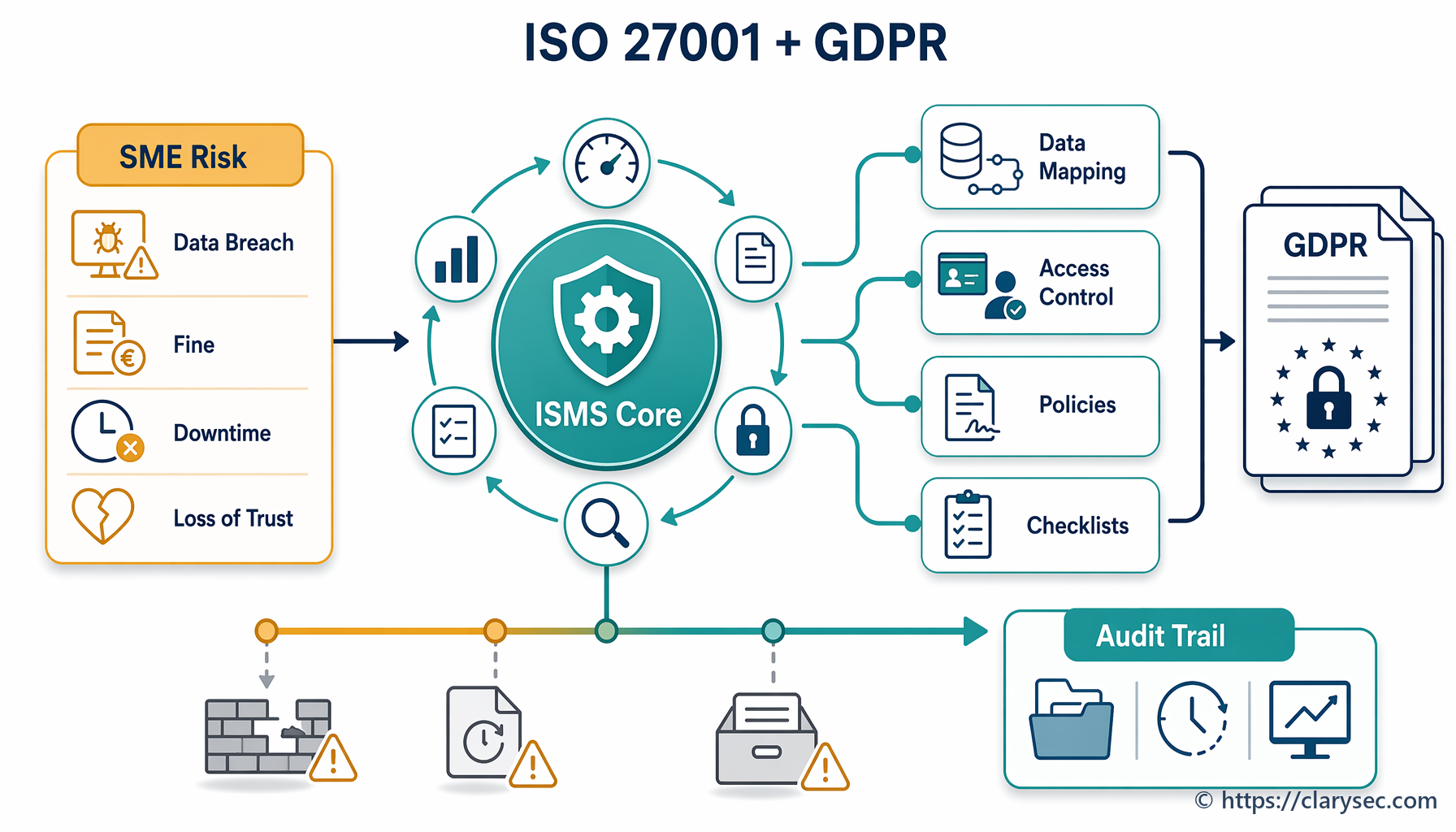This screenshot has width=1456, height=832.
Task: Select the Downtime clock icon
Action: coord(107,431)
